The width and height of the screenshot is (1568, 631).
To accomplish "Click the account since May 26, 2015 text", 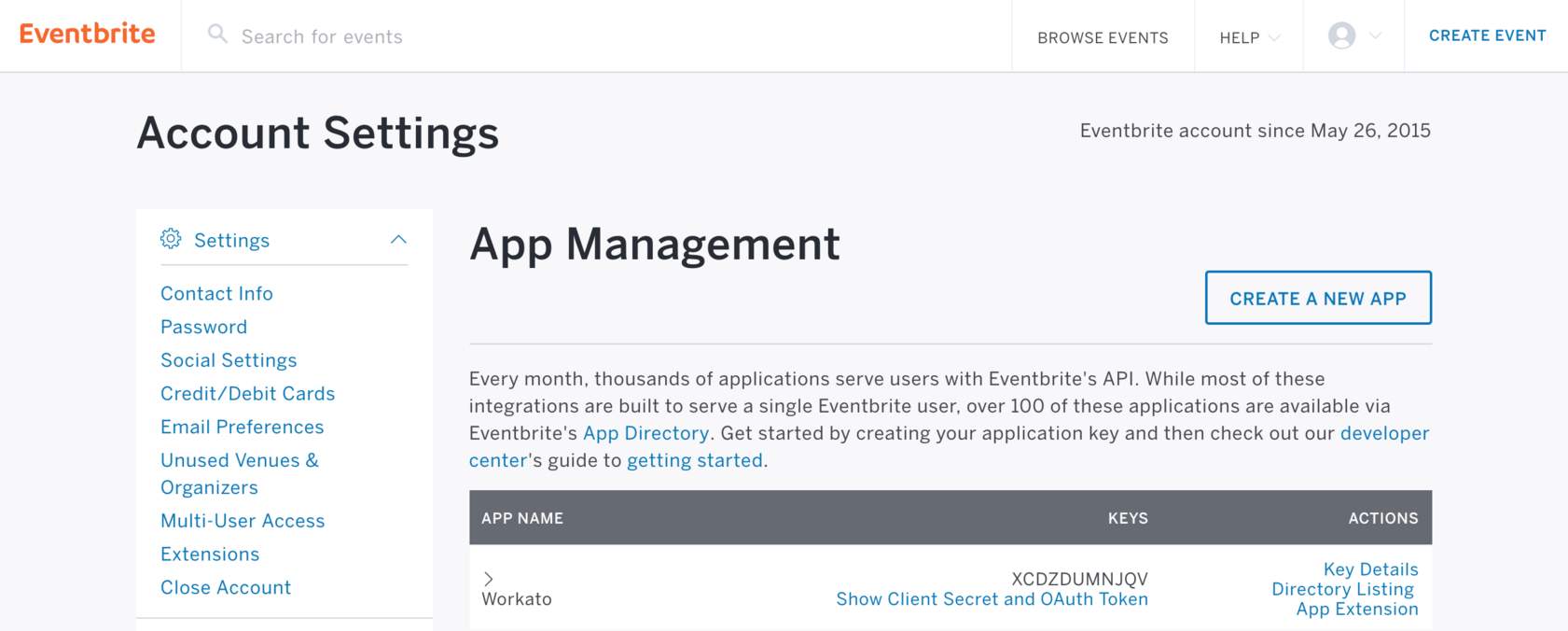I will point(1256,131).
